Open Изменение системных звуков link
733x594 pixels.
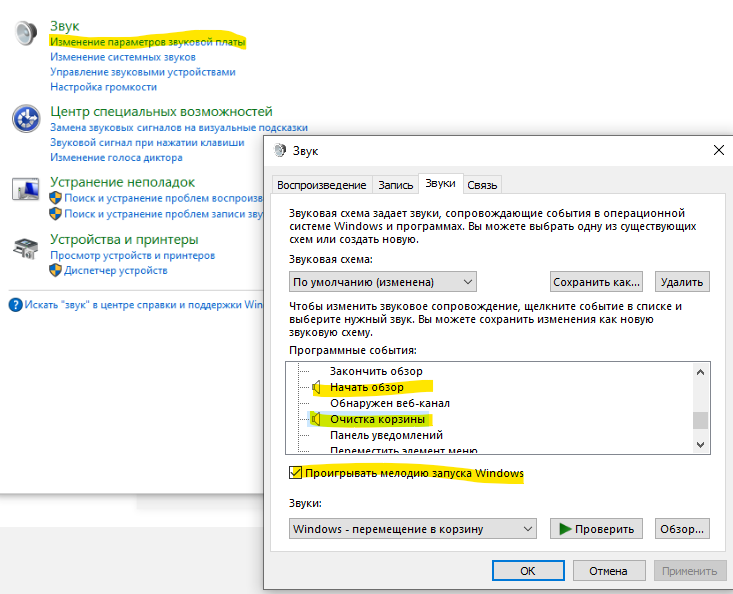click(x=123, y=57)
